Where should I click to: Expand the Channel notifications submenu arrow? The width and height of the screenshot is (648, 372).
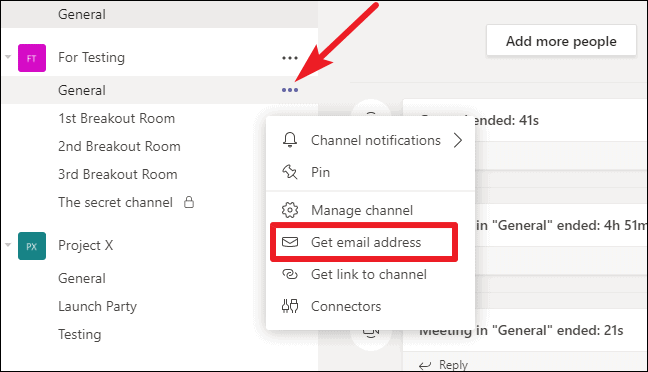pyautogui.click(x=457, y=140)
